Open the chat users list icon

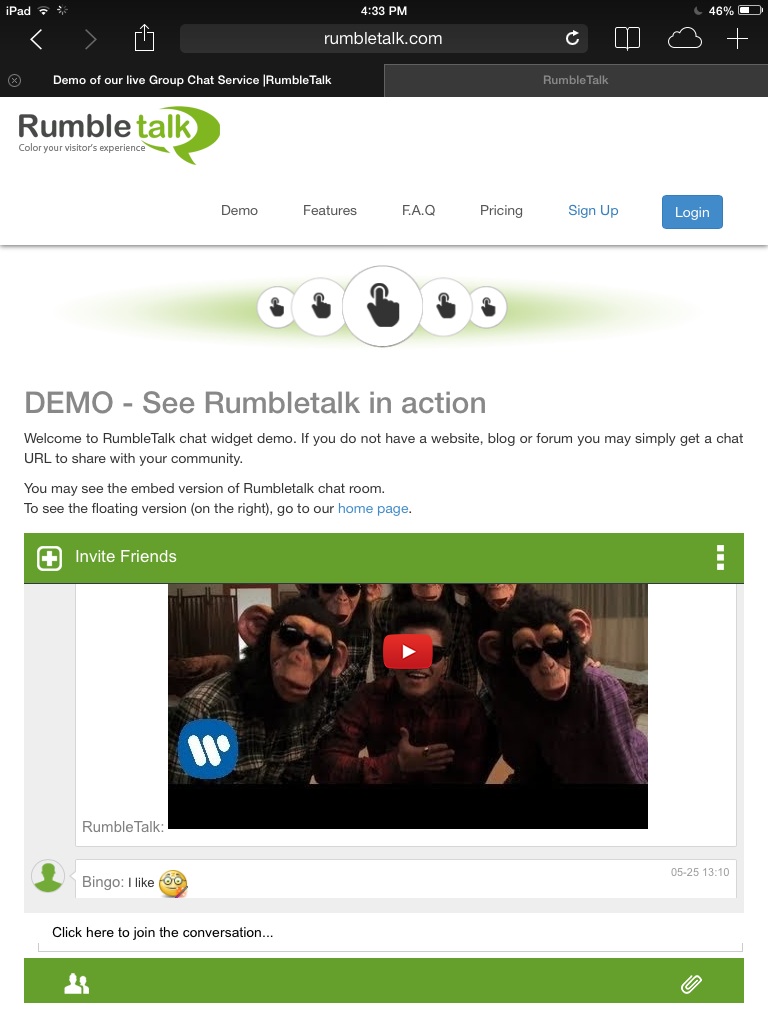pos(76,983)
